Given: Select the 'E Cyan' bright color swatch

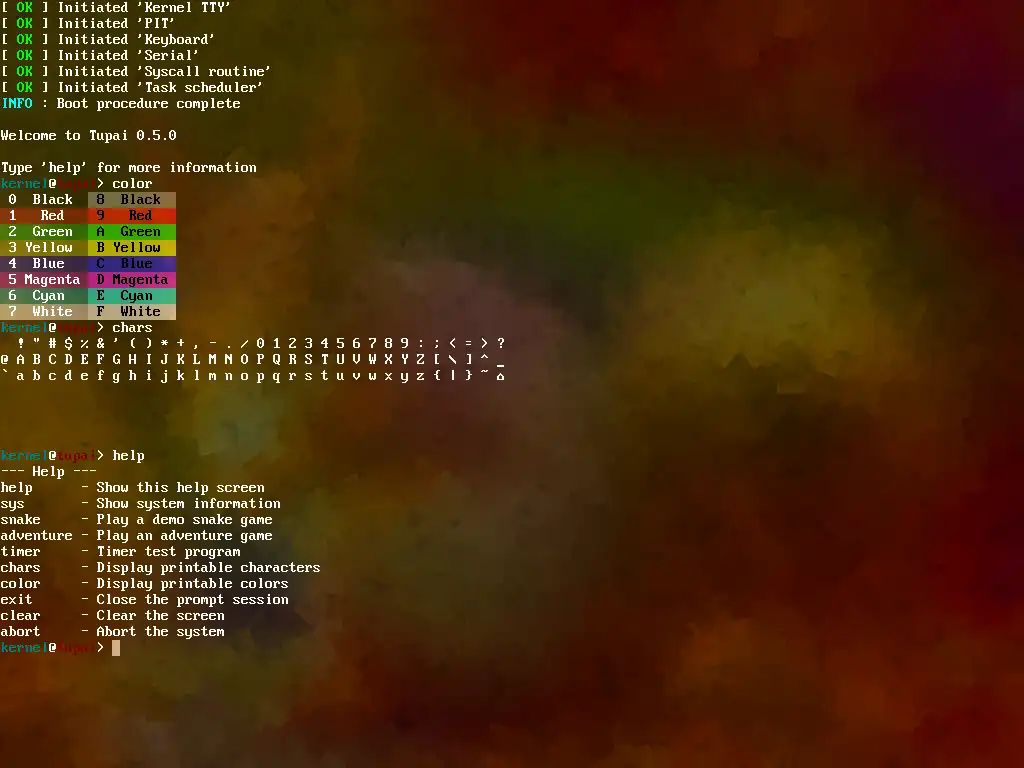Looking at the screenshot, I should 132,296.
